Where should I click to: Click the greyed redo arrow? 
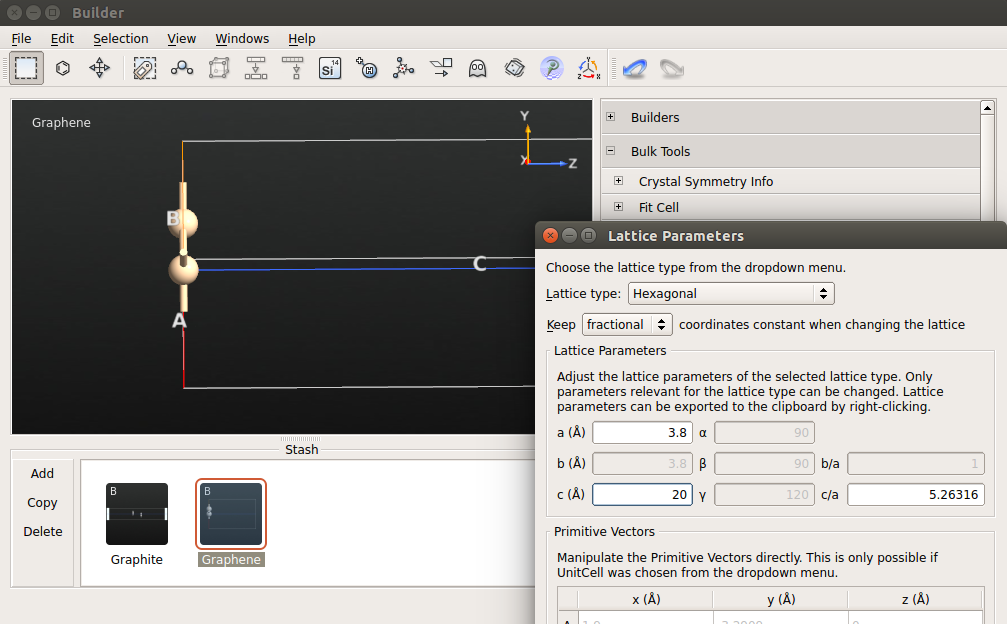click(x=671, y=68)
